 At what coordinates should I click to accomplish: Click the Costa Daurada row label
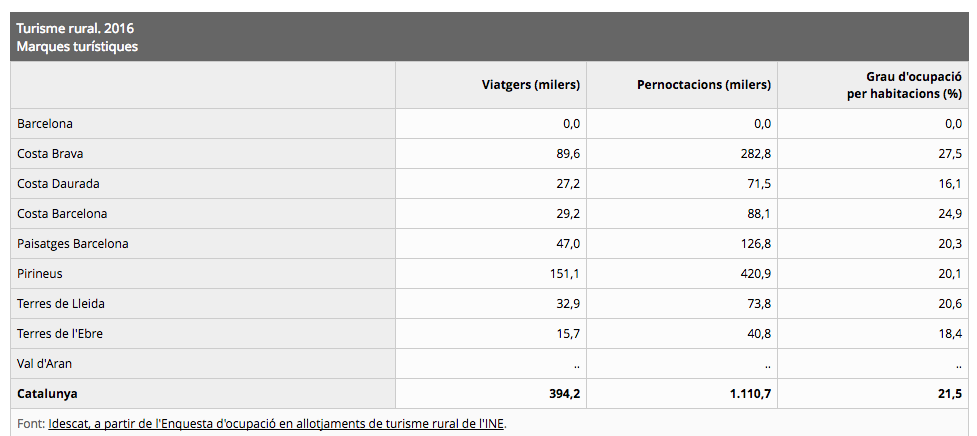click(x=58, y=184)
